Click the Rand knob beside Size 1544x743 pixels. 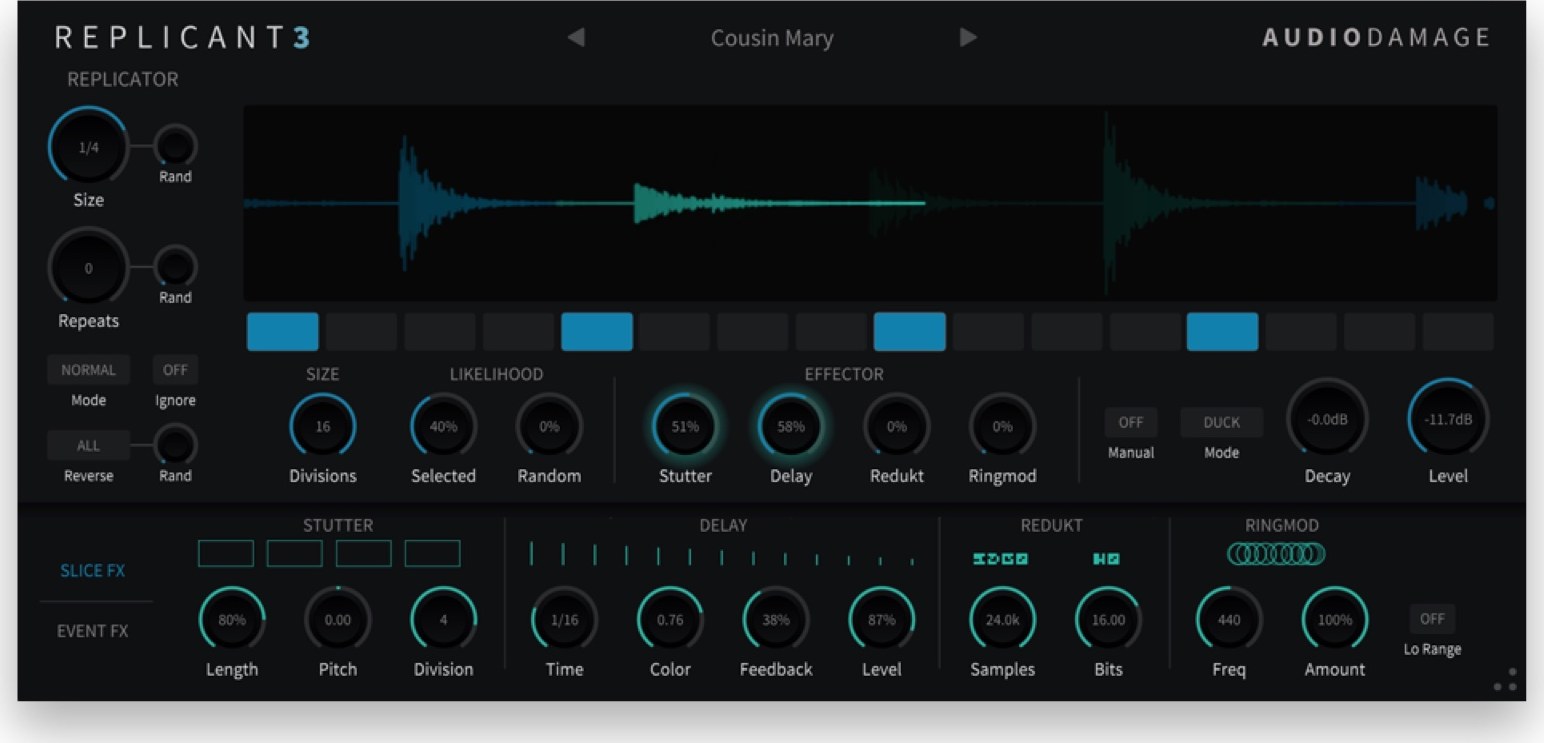[175, 146]
